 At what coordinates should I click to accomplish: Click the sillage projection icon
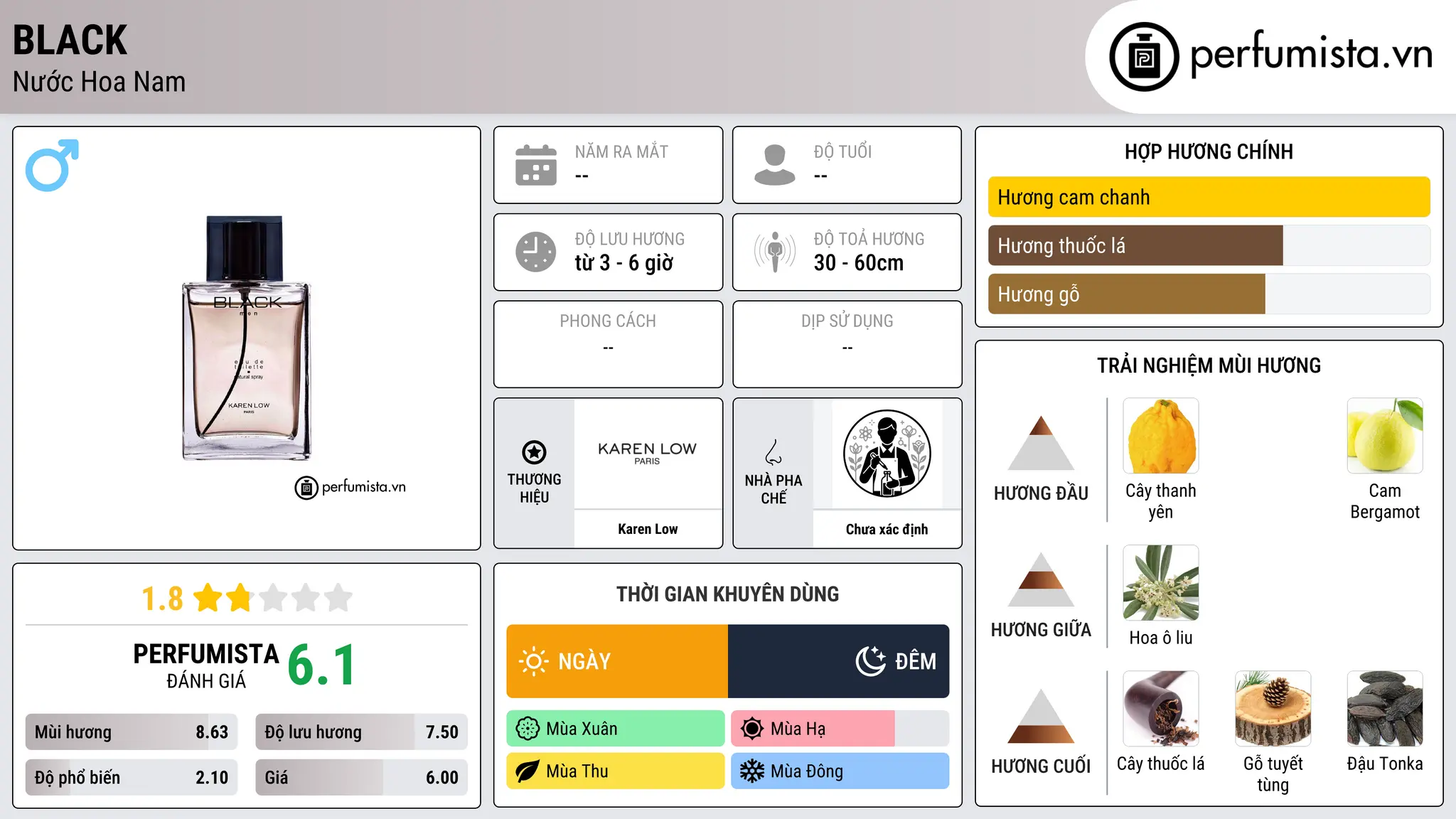click(775, 252)
